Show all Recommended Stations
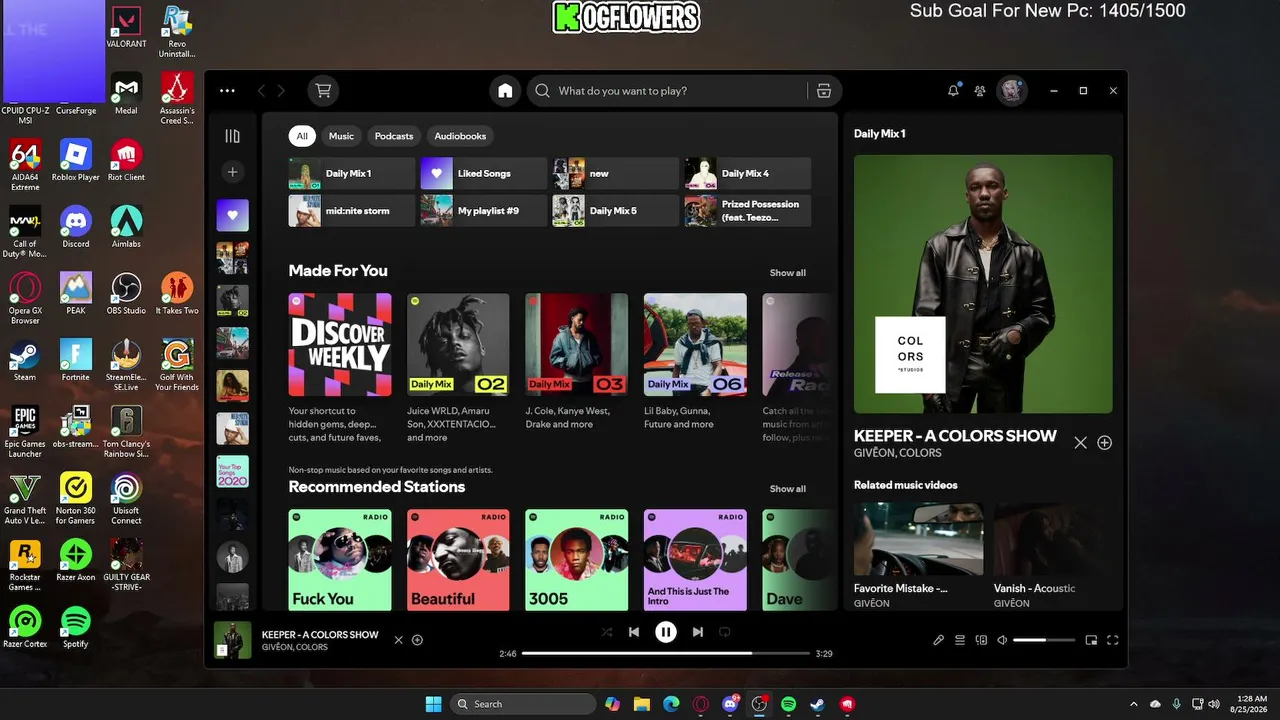This screenshot has width=1280, height=720. (788, 489)
